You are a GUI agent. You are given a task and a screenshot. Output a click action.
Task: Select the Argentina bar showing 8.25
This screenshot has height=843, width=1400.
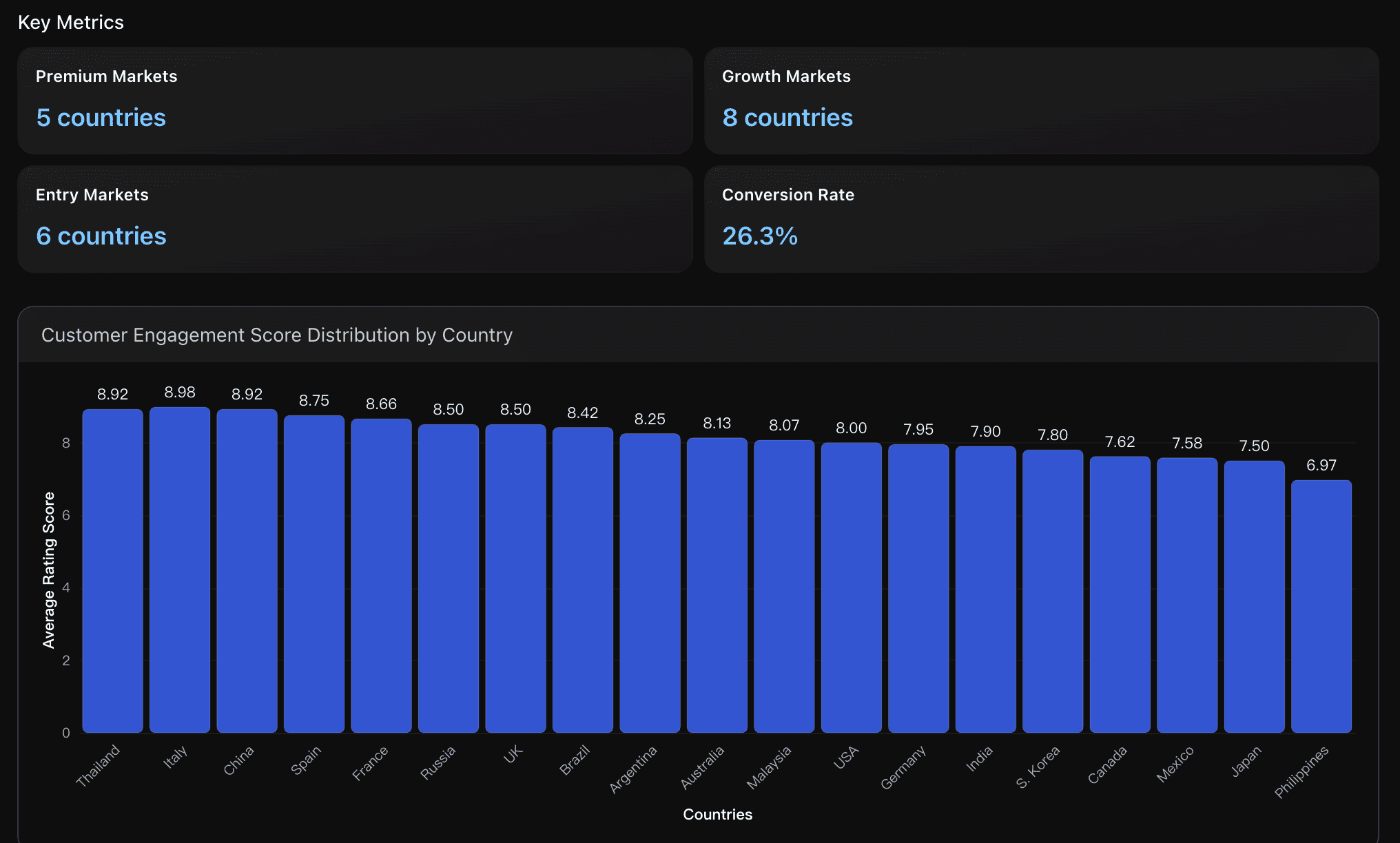click(x=650, y=583)
